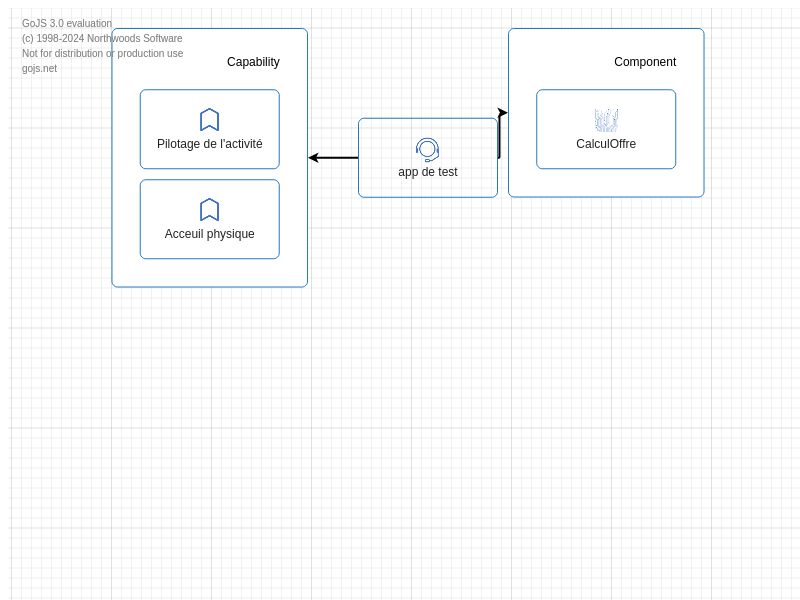
Task: Click the bookmark icon in Acceuil physique
Action: pos(209,210)
